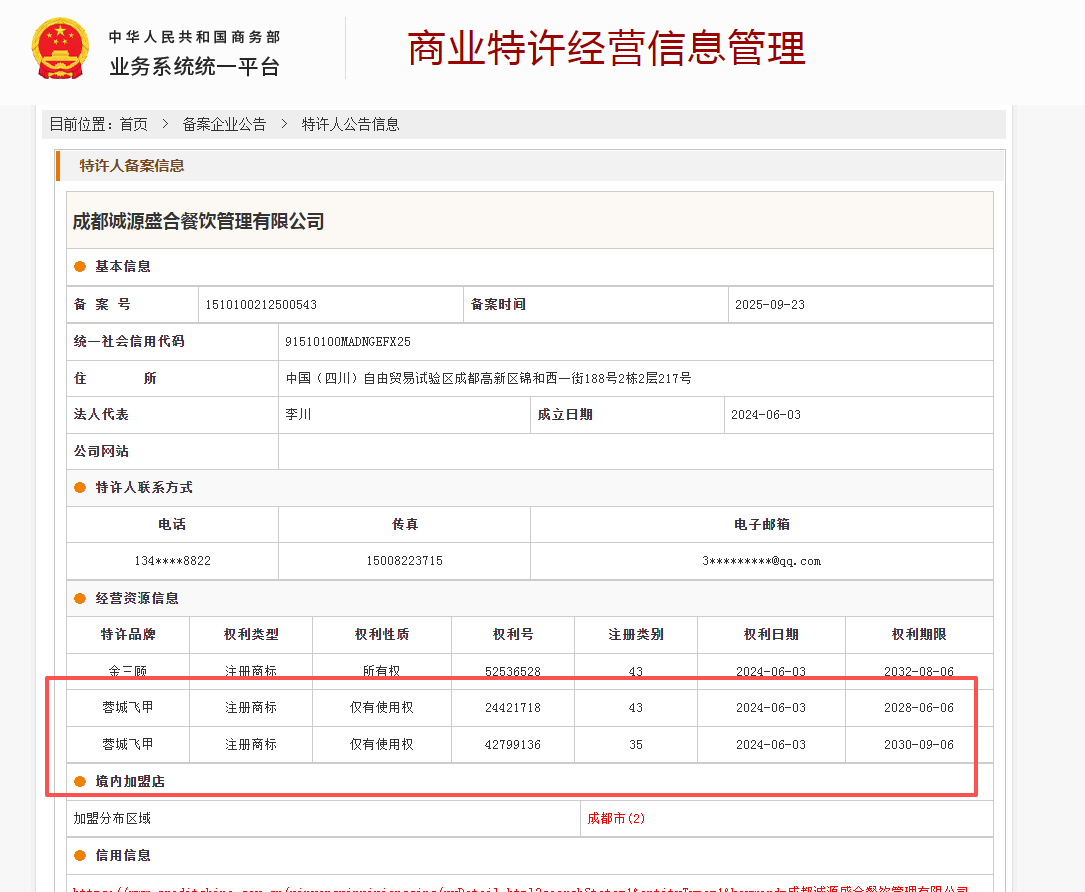1085x892 pixels.
Task: Select class 43 in row 24421718
Action: [x=636, y=708]
